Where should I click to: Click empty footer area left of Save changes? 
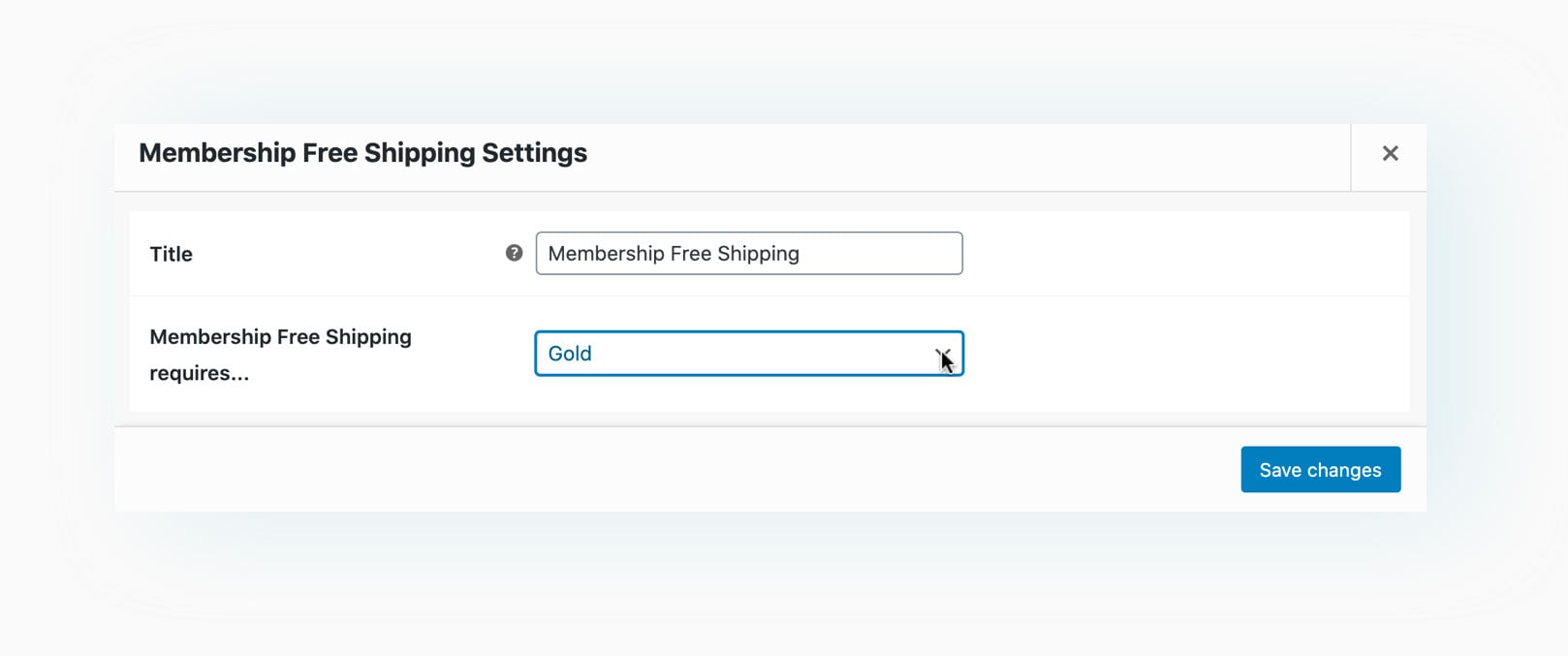[x=678, y=470]
